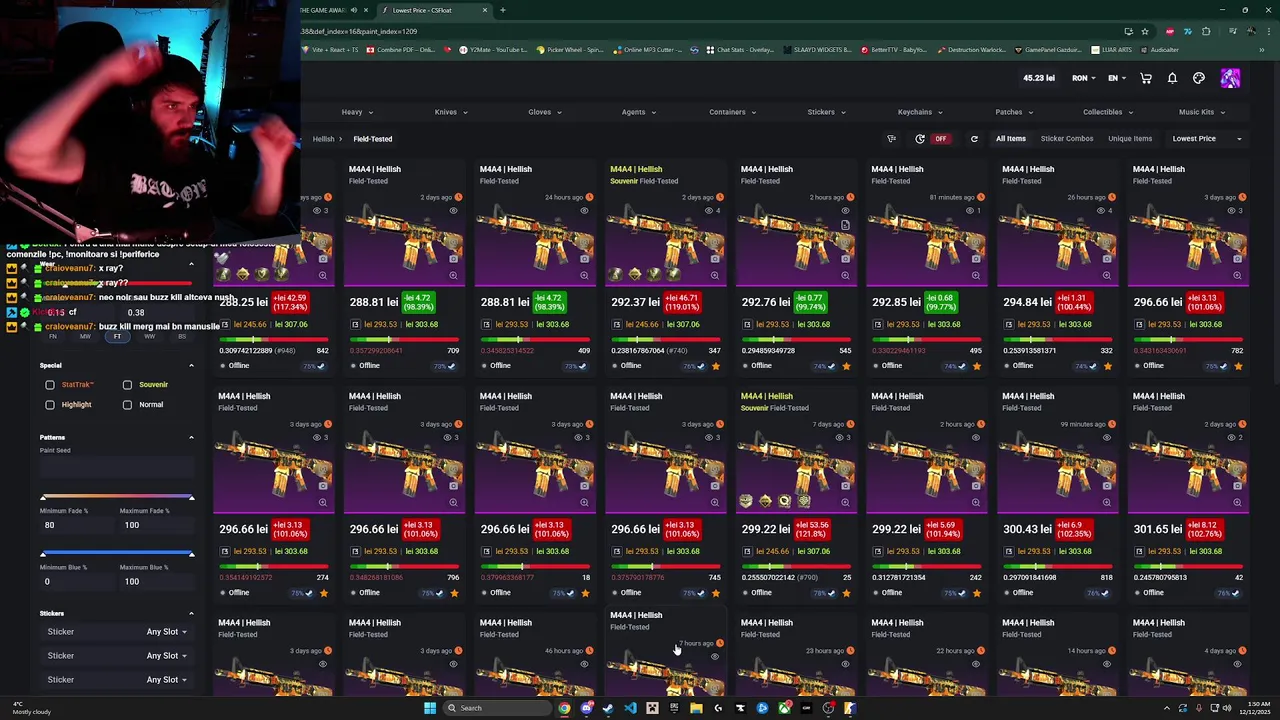Image resolution: width=1280 pixels, height=720 pixels.
Task: Bookmark this page with the star icon
Action: tap(1145, 31)
